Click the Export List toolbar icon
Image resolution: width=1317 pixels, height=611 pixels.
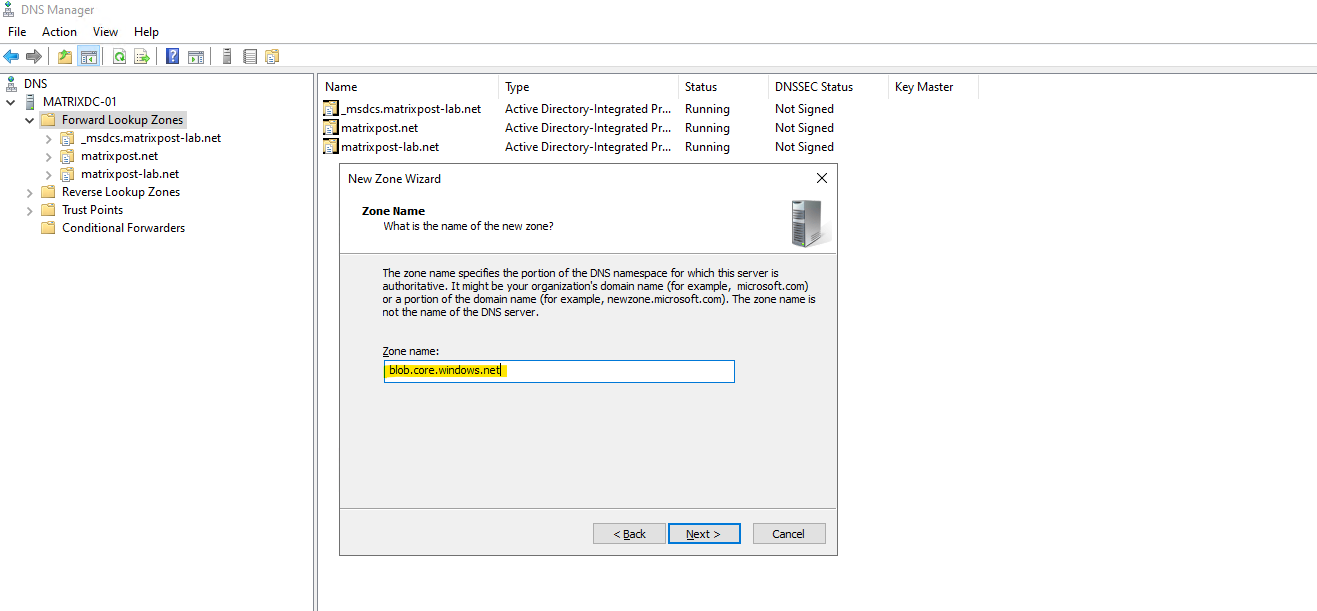coord(142,57)
